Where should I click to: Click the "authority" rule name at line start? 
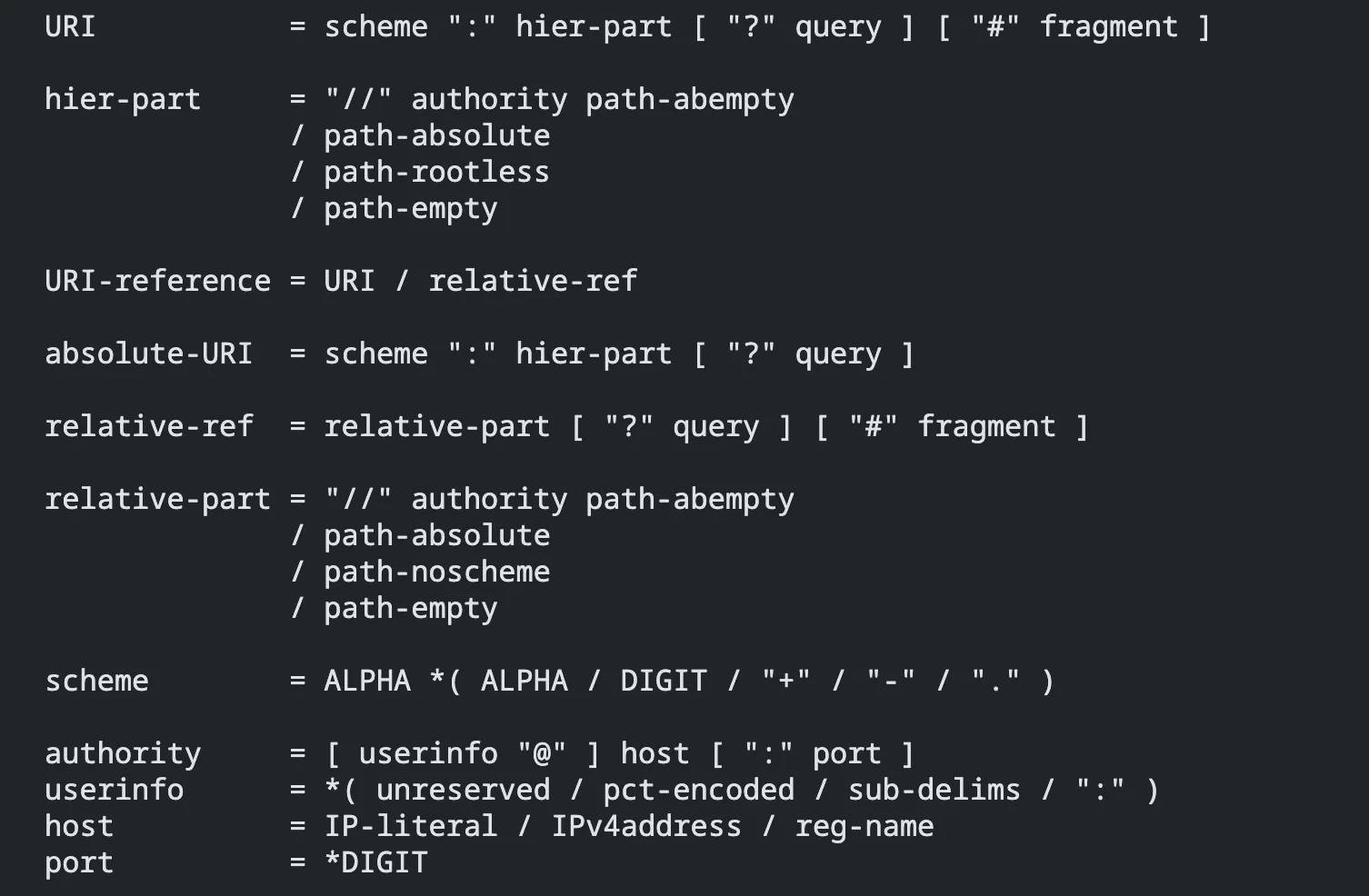pyautogui.click(x=123, y=753)
